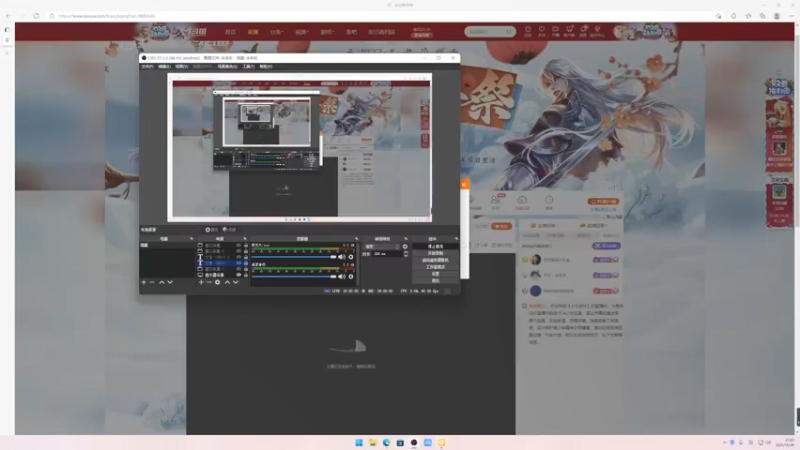The height and width of the screenshot is (450, 800).
Task: Open Desktop Audio channel gear settings
Action: 351,277
